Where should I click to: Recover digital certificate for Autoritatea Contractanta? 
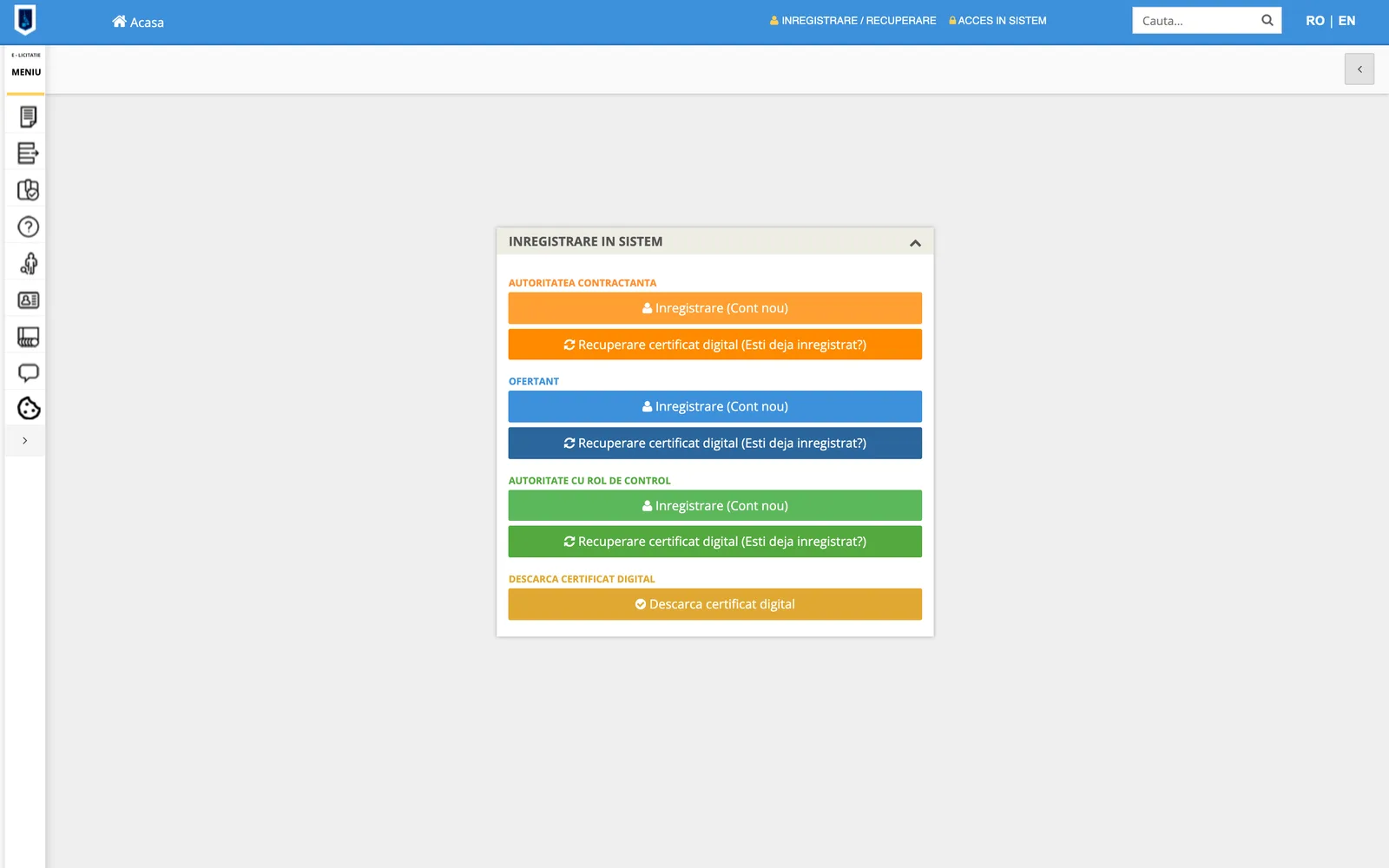point(714,345)
